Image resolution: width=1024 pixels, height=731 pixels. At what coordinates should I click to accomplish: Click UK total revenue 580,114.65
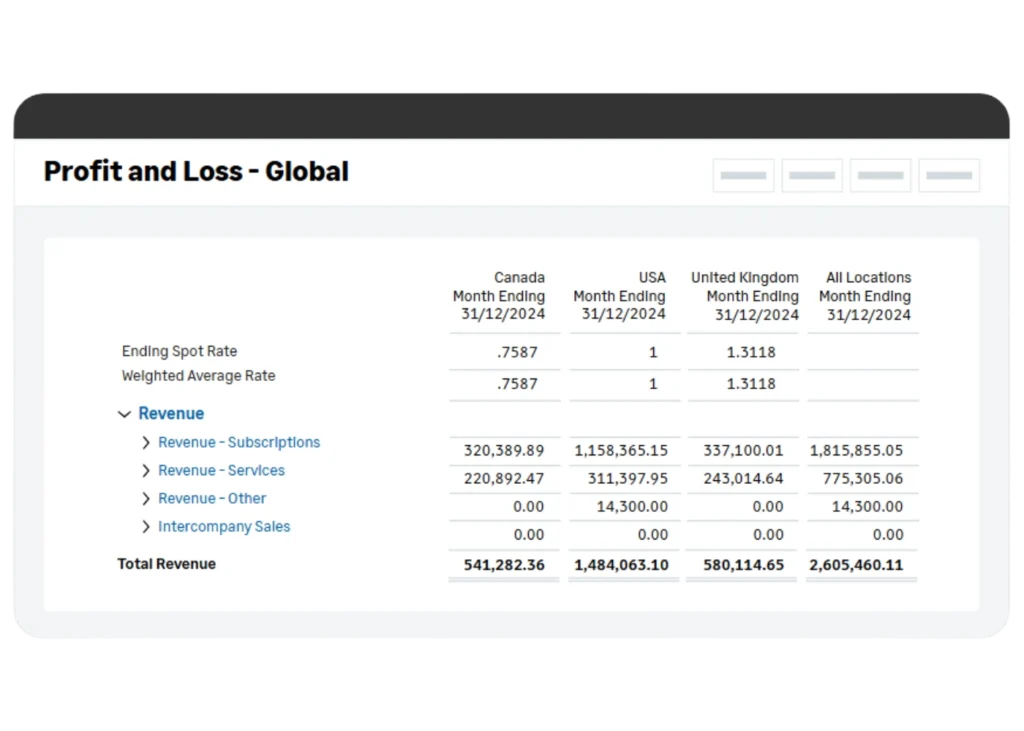click(743, 565)
